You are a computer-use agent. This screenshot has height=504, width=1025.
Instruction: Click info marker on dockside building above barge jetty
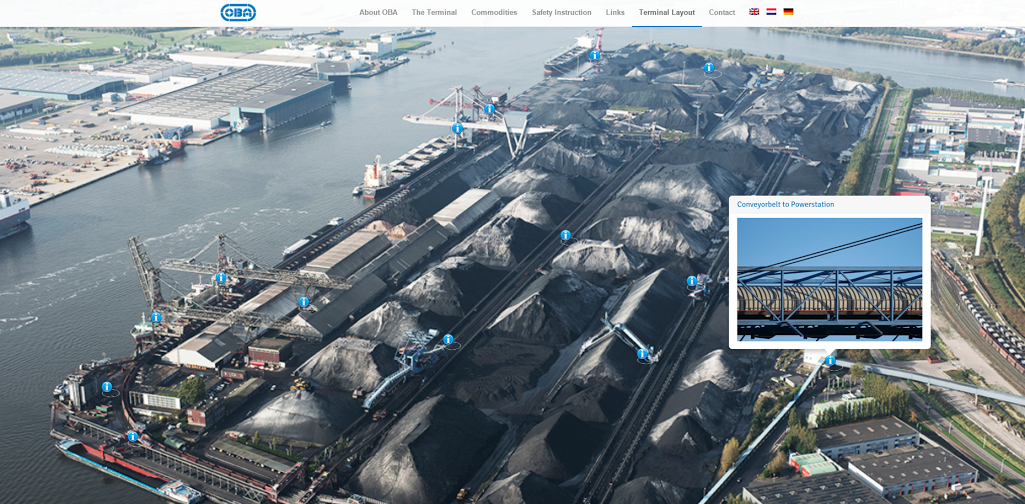pos(107,387)
